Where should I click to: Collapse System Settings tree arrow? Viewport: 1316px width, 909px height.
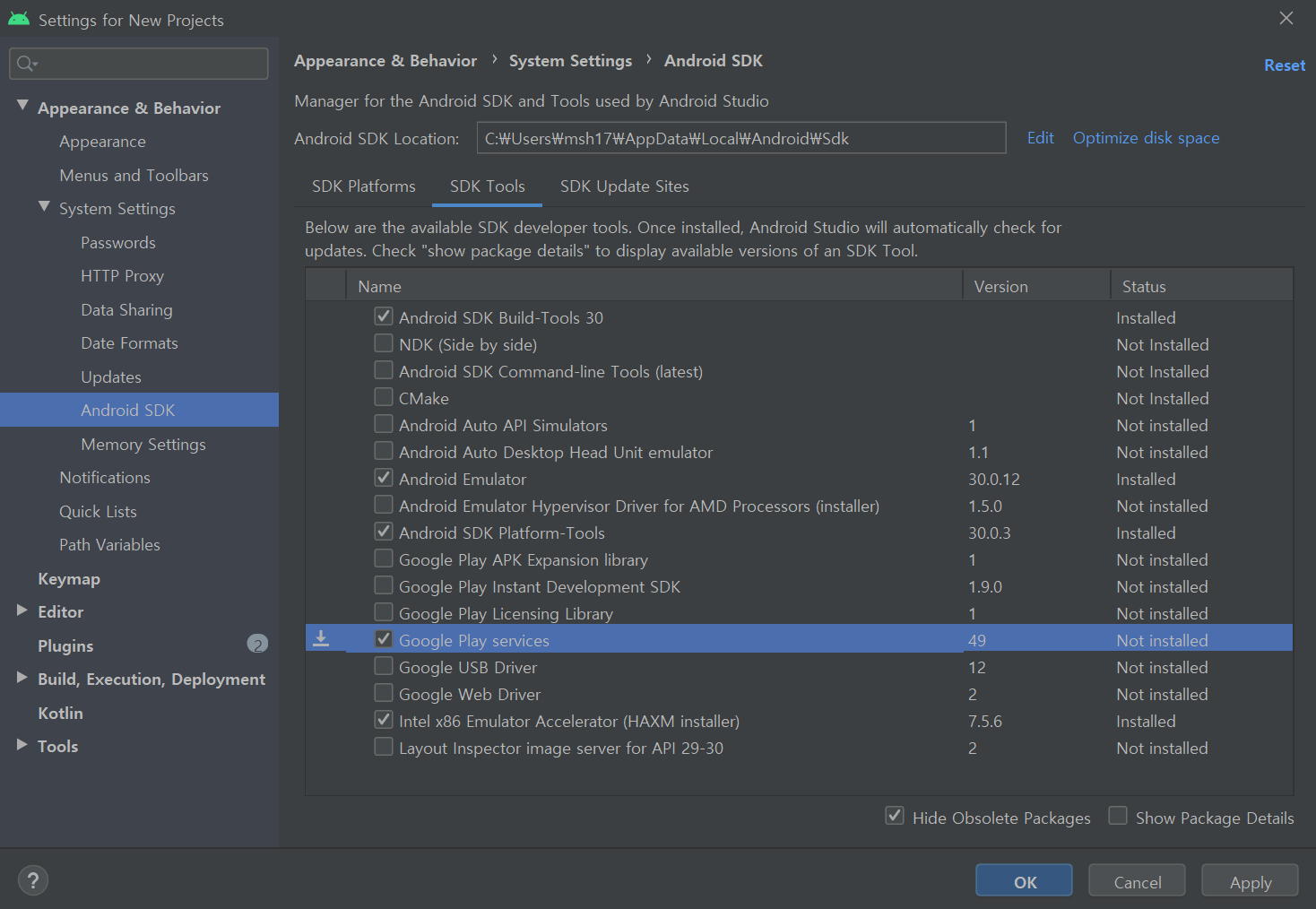44,207
